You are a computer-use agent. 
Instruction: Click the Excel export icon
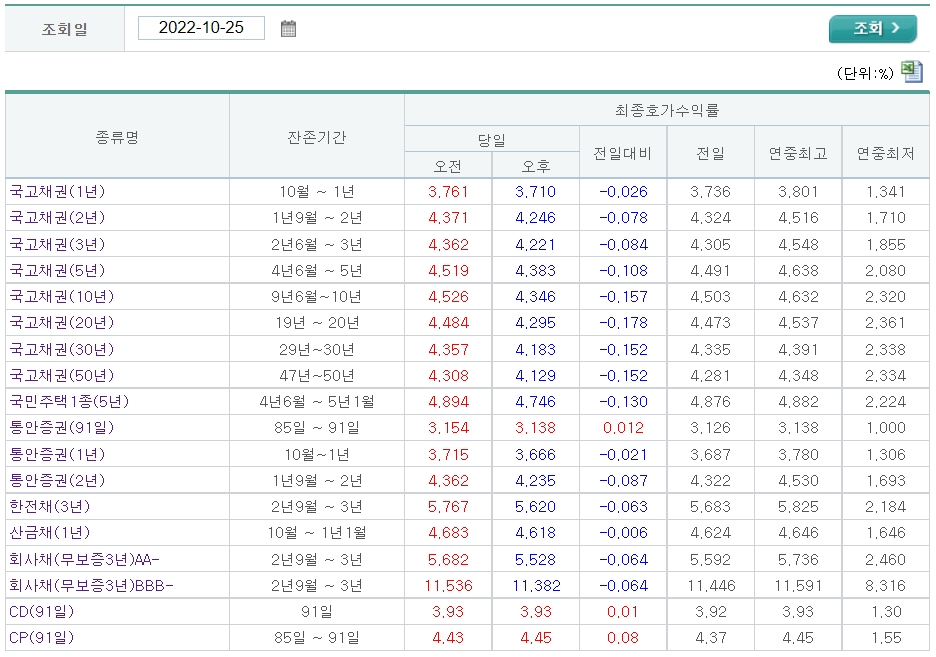[x=912, y=71]
